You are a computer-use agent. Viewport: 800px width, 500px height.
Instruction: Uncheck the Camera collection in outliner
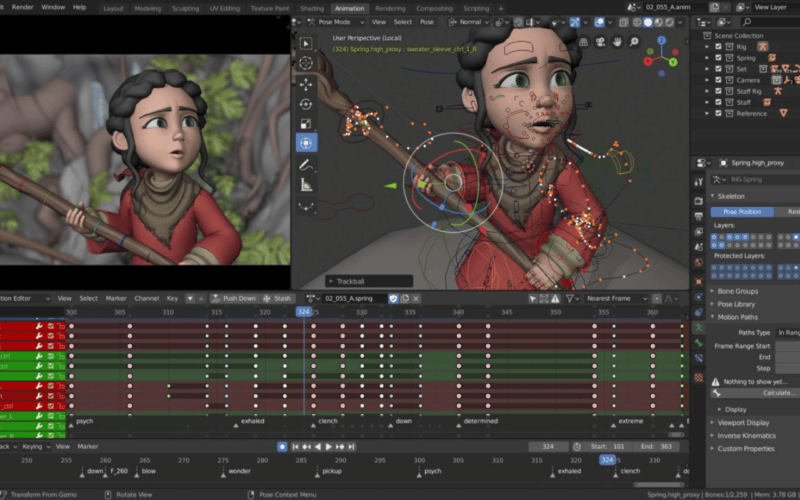click(718, 80)
